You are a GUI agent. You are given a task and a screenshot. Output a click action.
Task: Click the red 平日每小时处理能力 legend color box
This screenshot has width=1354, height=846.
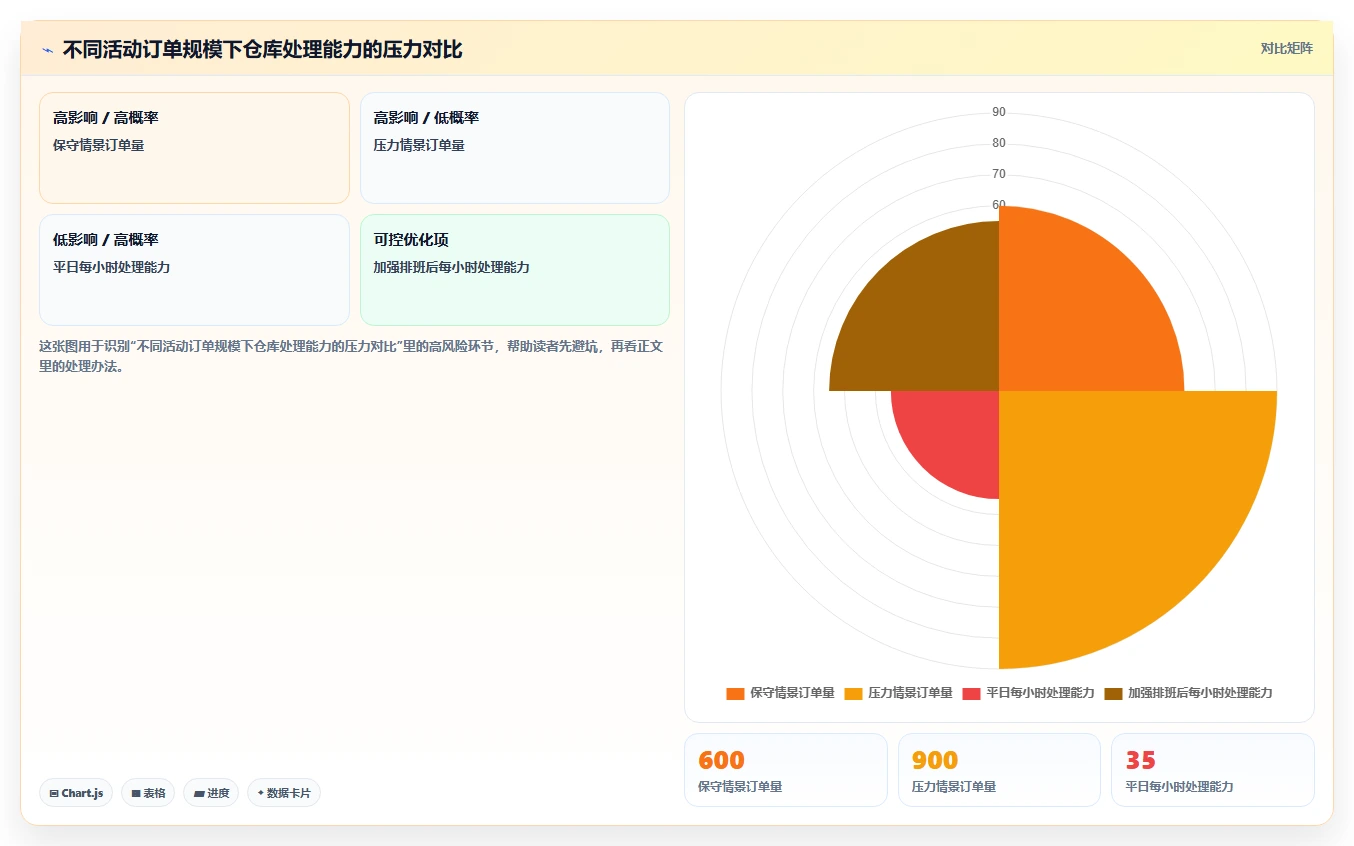[971, 693]
